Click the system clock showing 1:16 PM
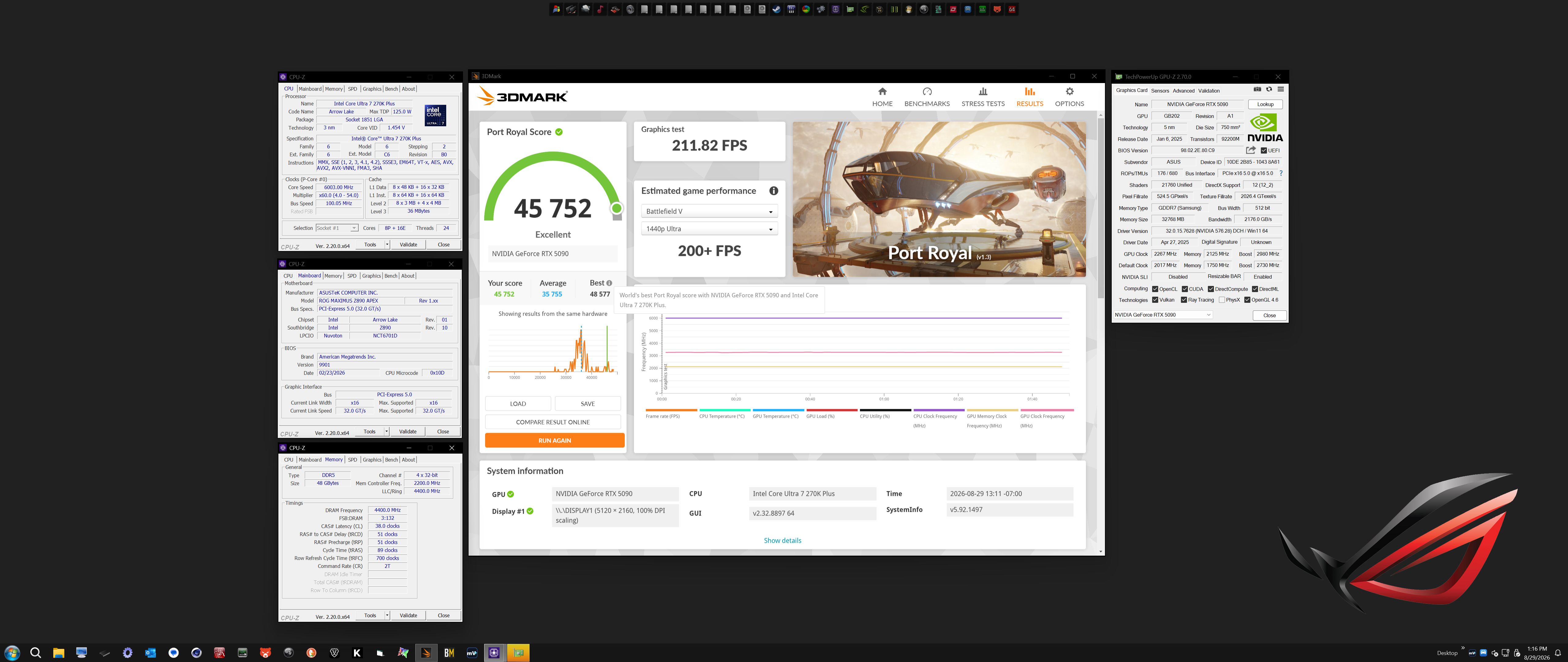 coord(1537,649)
